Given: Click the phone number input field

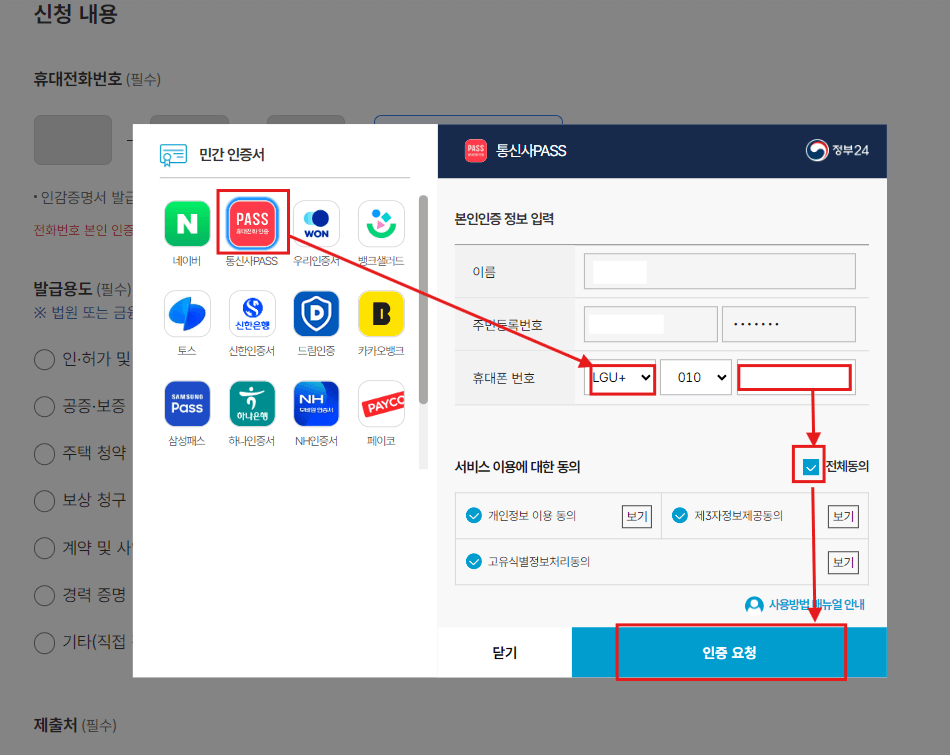Looking at the screenshot, I should click(796, 378).
